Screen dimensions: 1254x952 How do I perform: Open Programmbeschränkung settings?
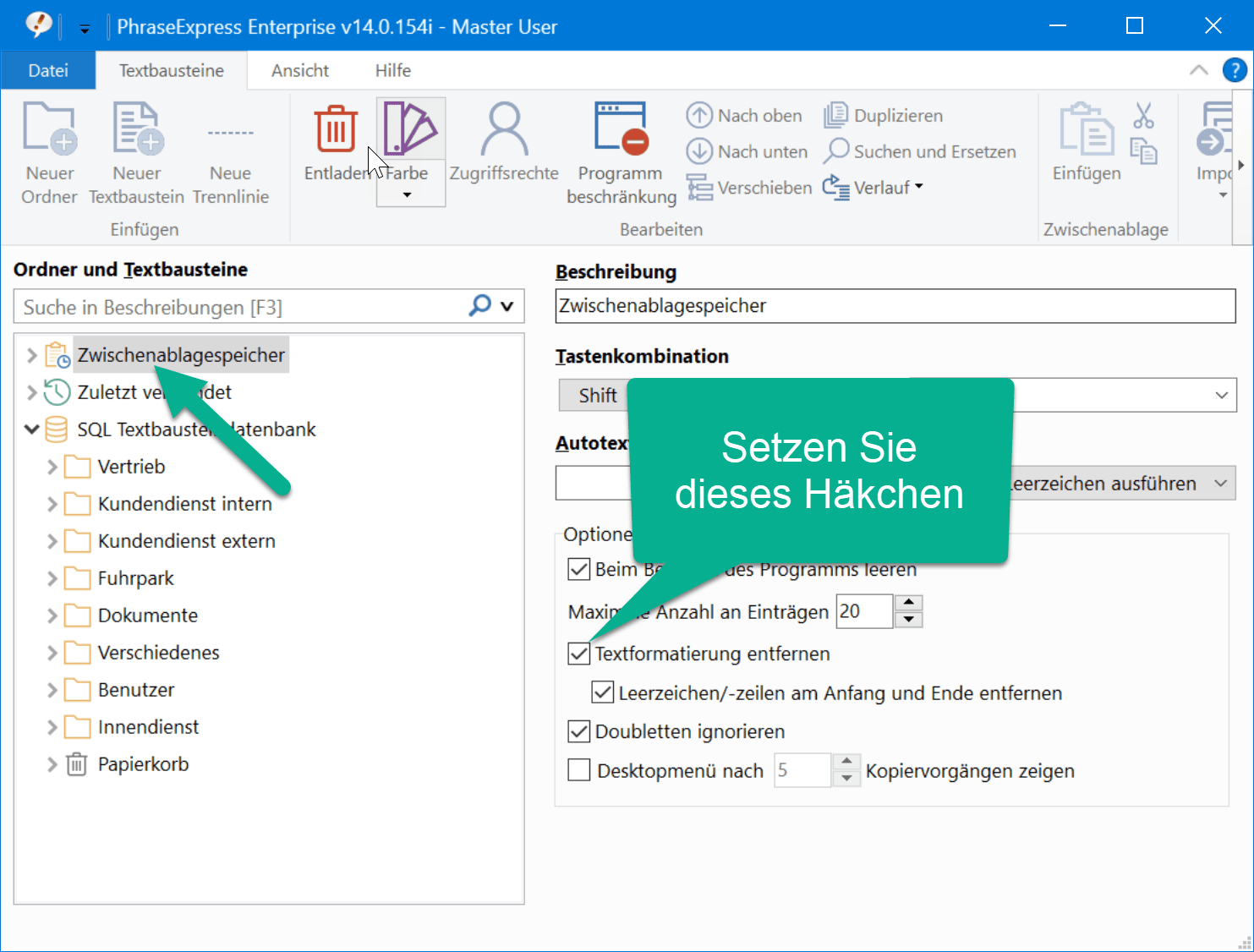click(x=622, y=153)
